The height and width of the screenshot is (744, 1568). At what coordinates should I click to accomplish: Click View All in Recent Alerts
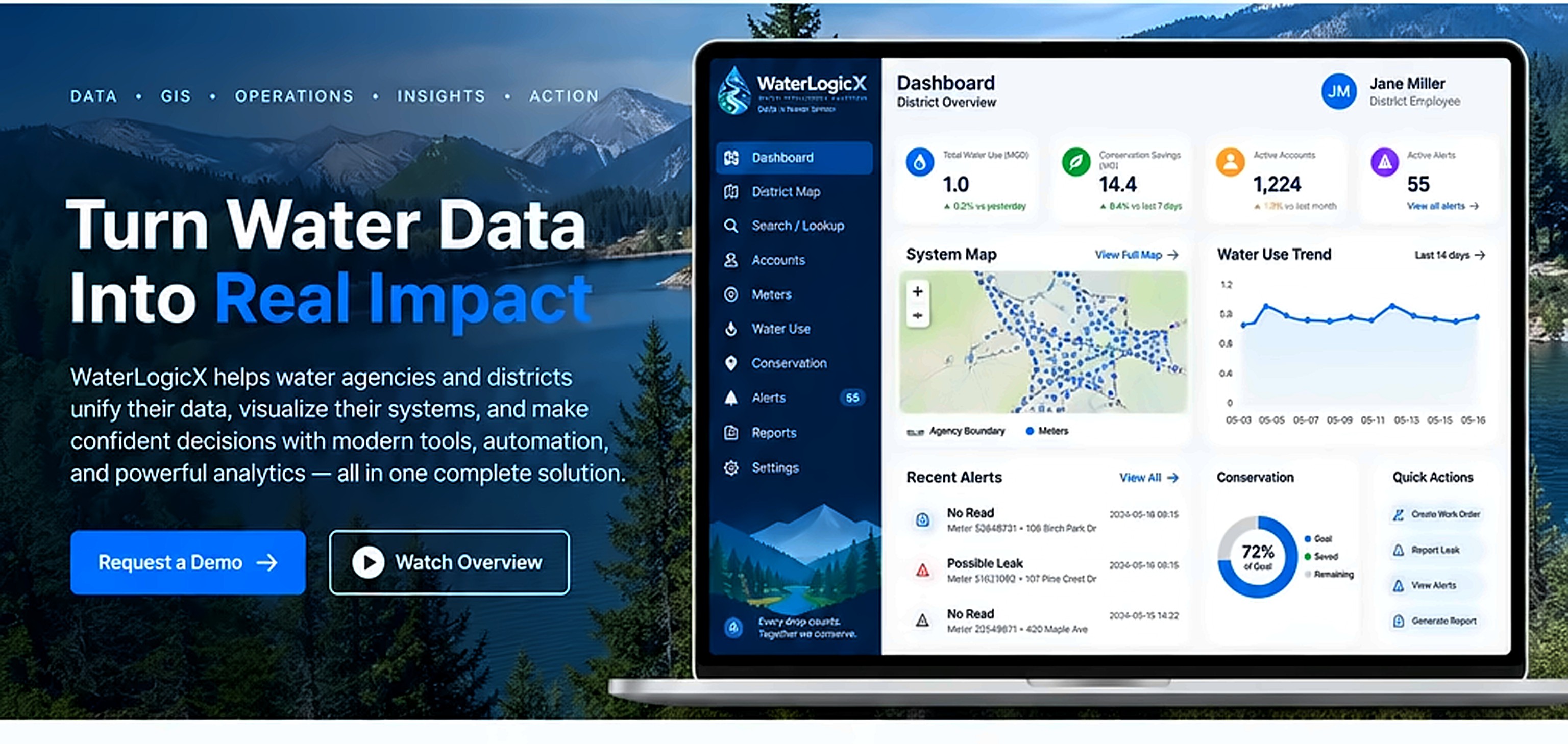point(1149,478)
